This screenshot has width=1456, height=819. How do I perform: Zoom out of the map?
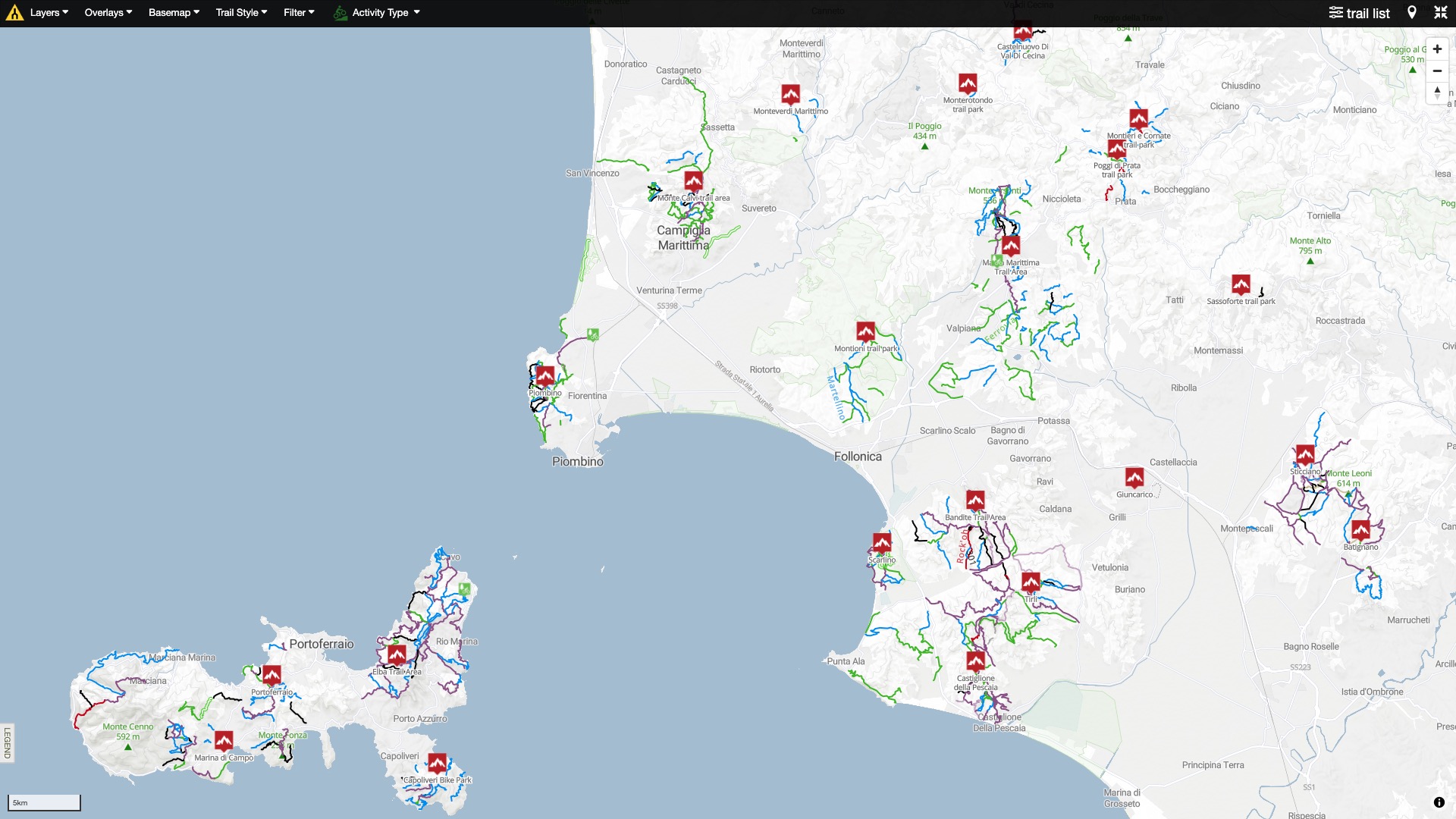1436,71
